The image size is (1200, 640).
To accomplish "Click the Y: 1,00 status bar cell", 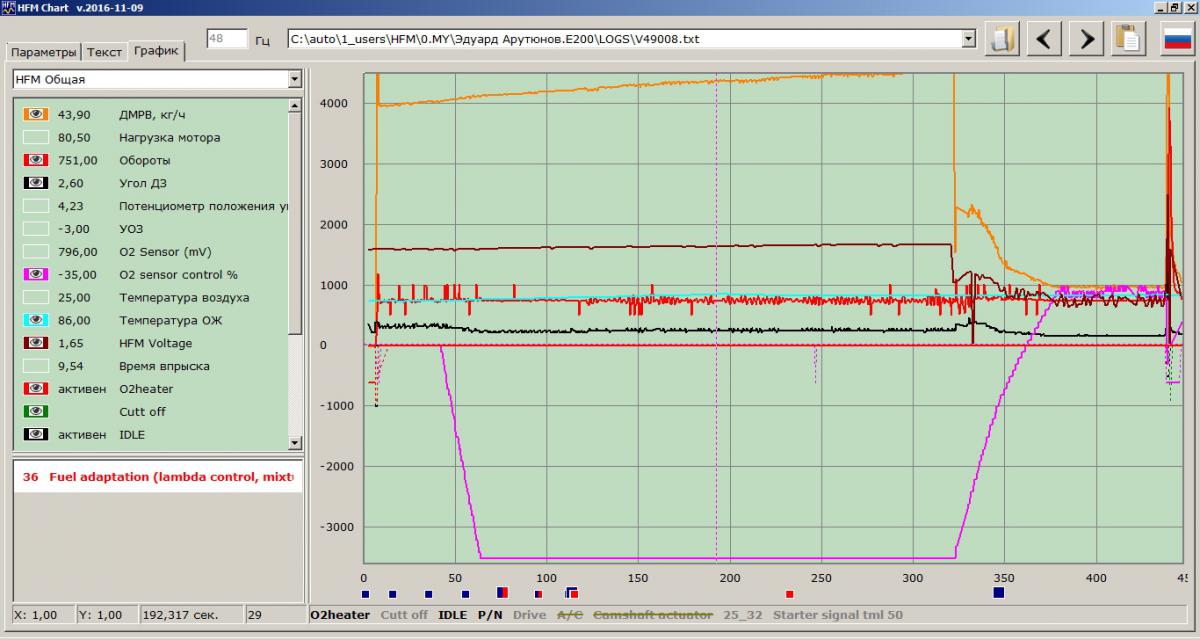I will pos(106,615).
